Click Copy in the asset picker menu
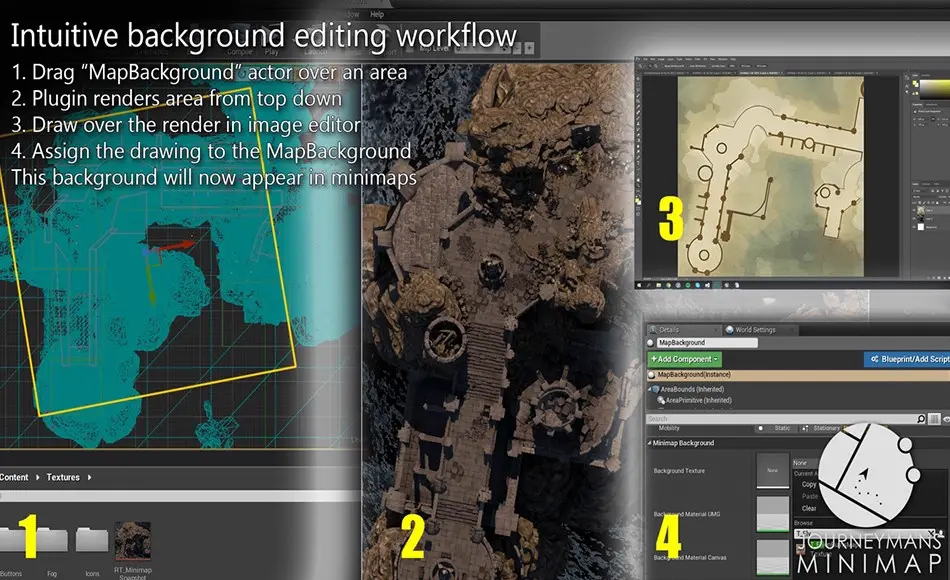Viewport: 950px width, 580px height. [x=809, y=484]
